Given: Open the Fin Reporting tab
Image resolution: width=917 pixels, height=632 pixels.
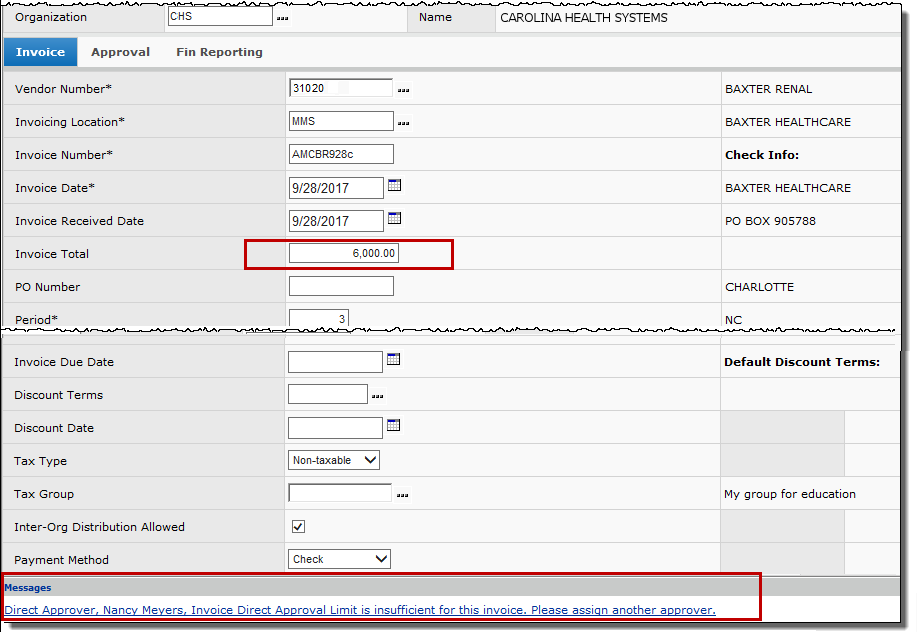Looking at the screenshot, I should click(219, 52).
